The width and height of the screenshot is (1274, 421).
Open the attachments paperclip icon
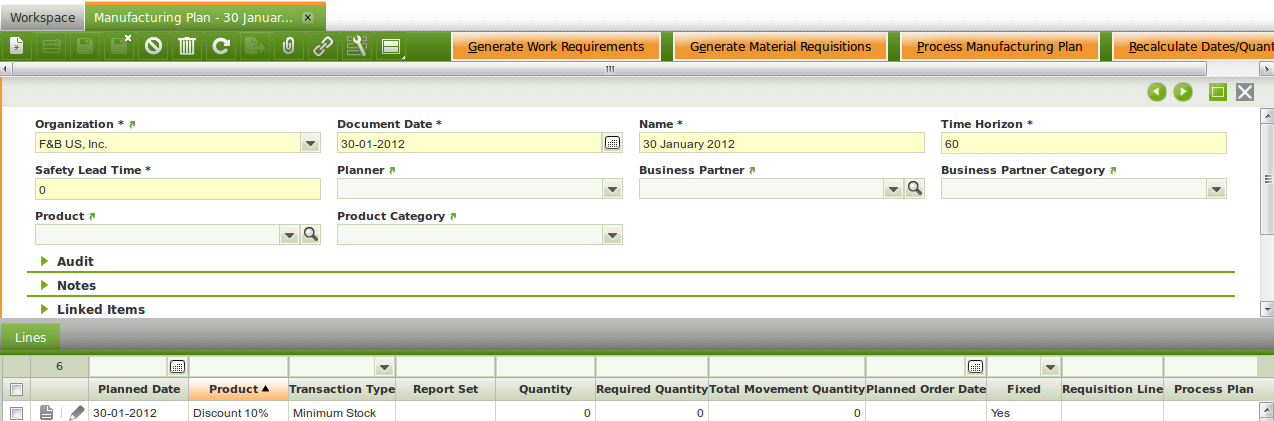[x=288, y=46]
